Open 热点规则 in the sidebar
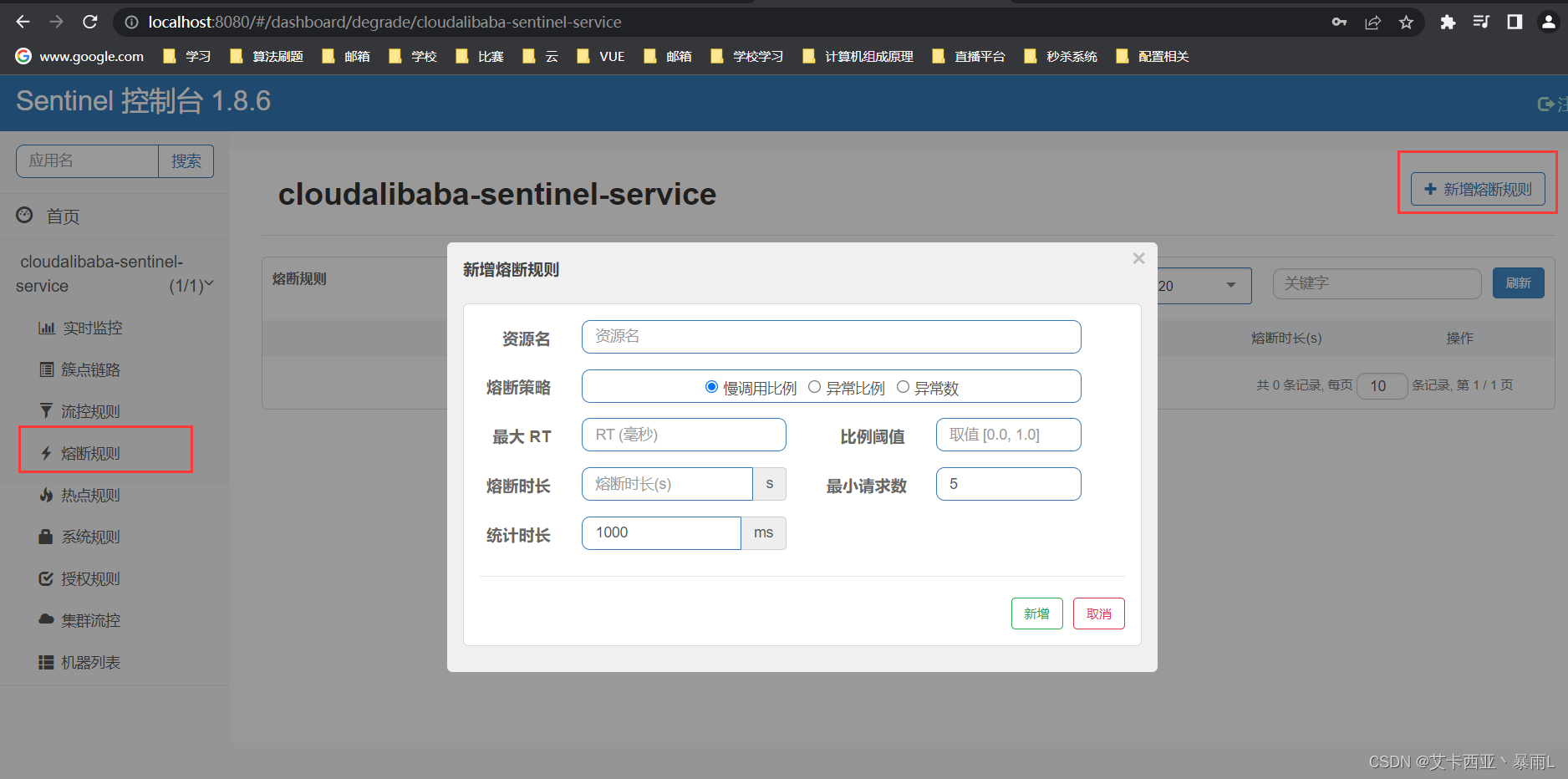 pos(79,495)
